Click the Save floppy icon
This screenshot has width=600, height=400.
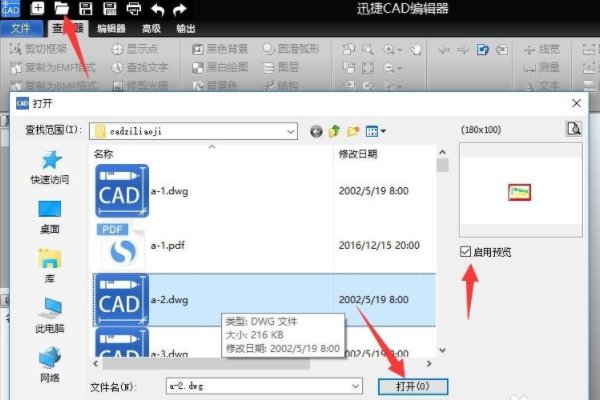pyautogui.click(x=85, y=8)
